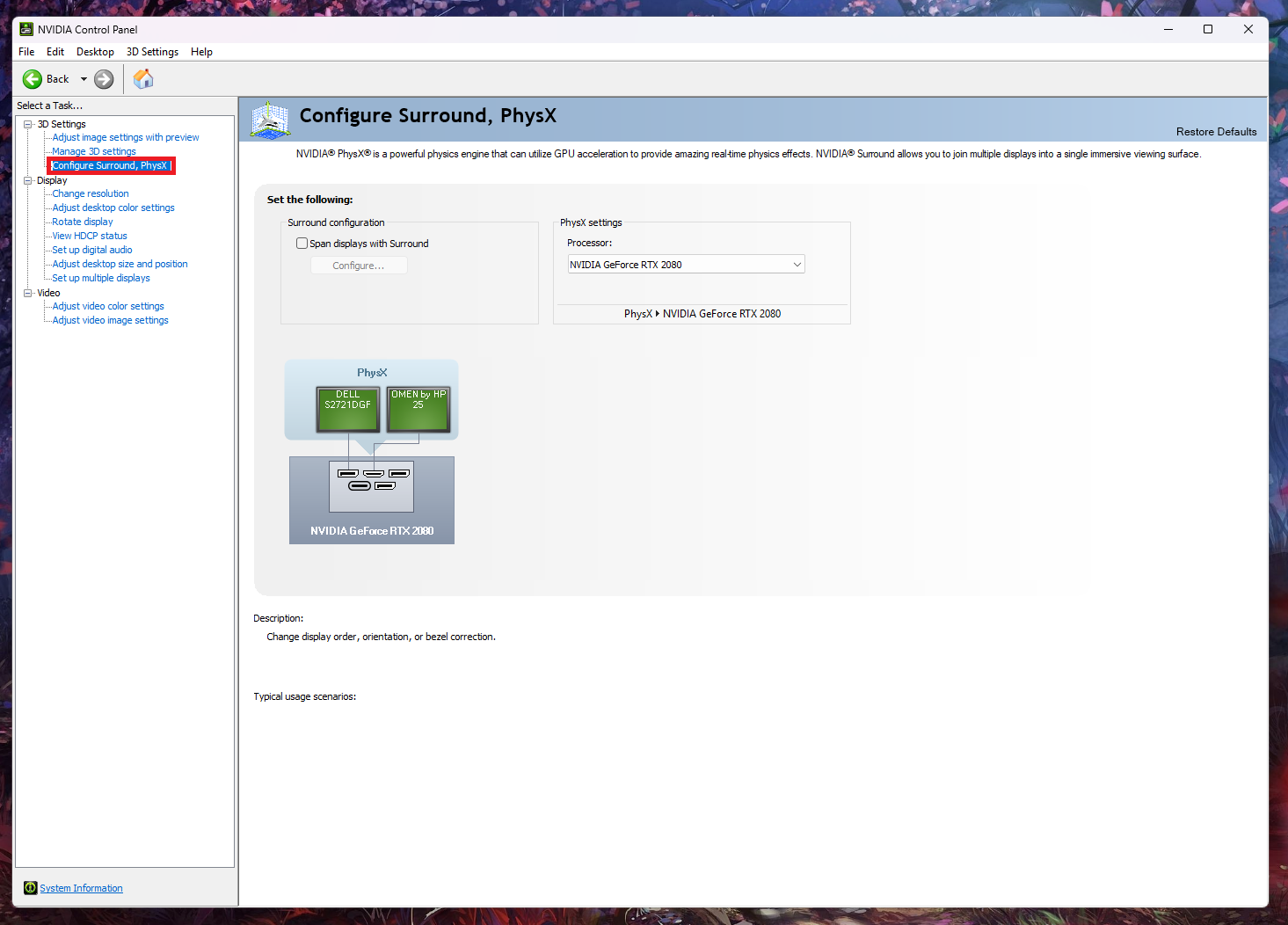
Task: Open the Back history dropdown arrow
Action: click(x=84, y=79)
